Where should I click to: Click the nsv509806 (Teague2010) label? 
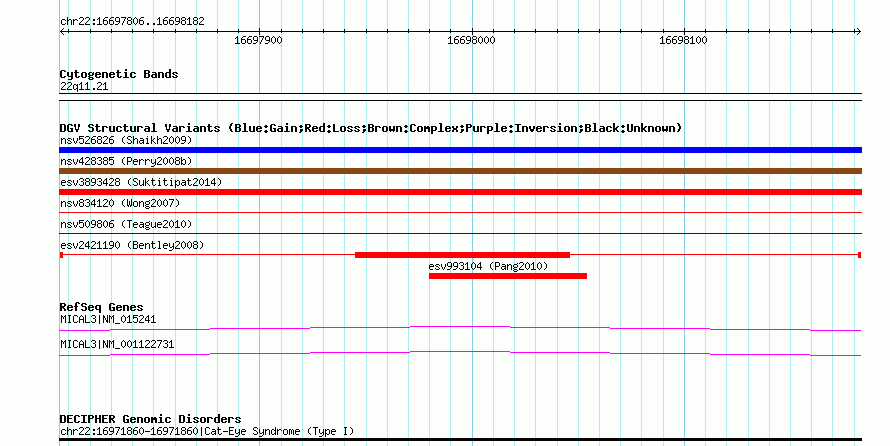(x=126, y=224)
